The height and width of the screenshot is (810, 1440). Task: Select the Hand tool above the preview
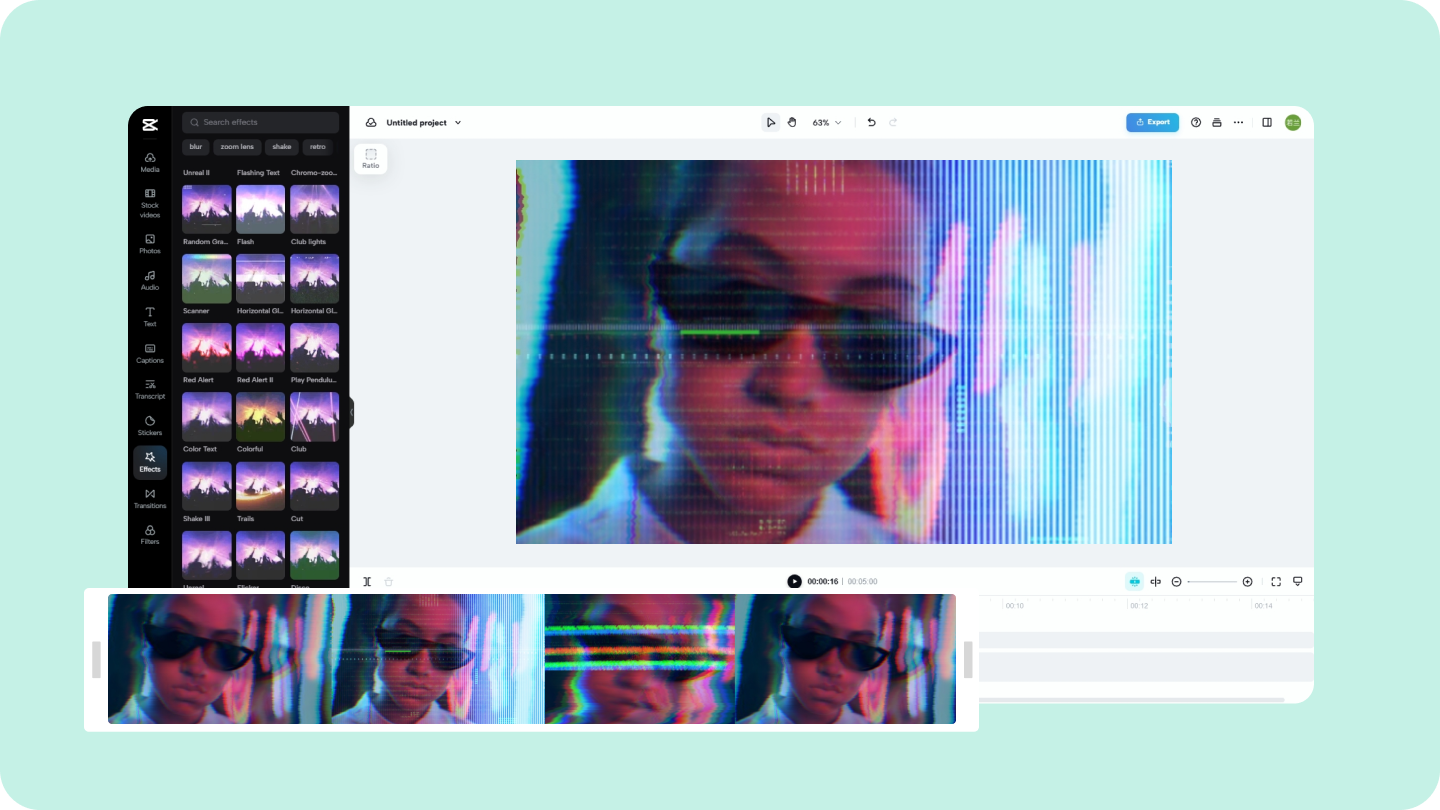[x=791, y=122]
